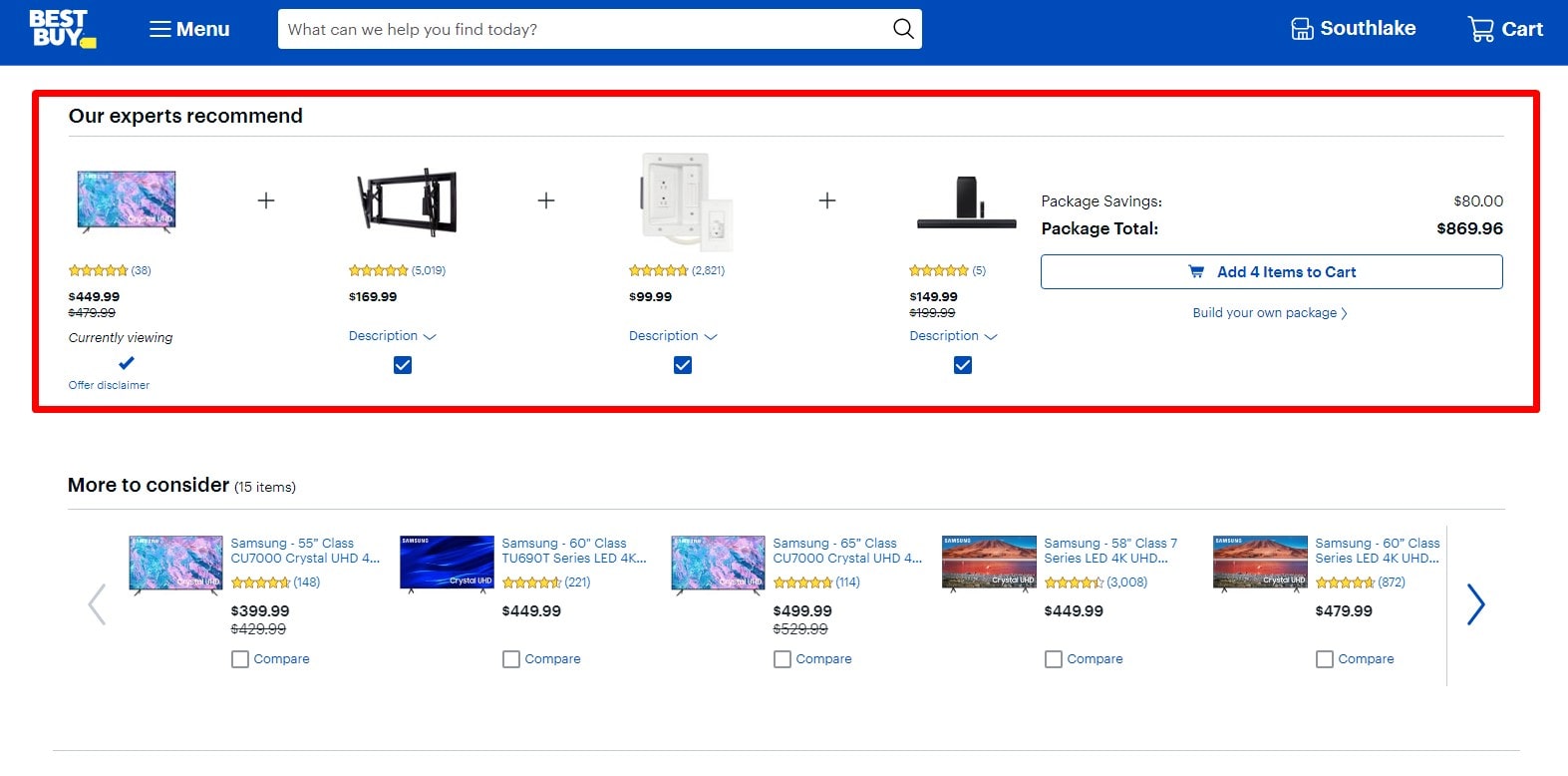The width and height of the screenshot is (1568, 776).
Task: Open the Southlake store locator
Action: 1353,29
